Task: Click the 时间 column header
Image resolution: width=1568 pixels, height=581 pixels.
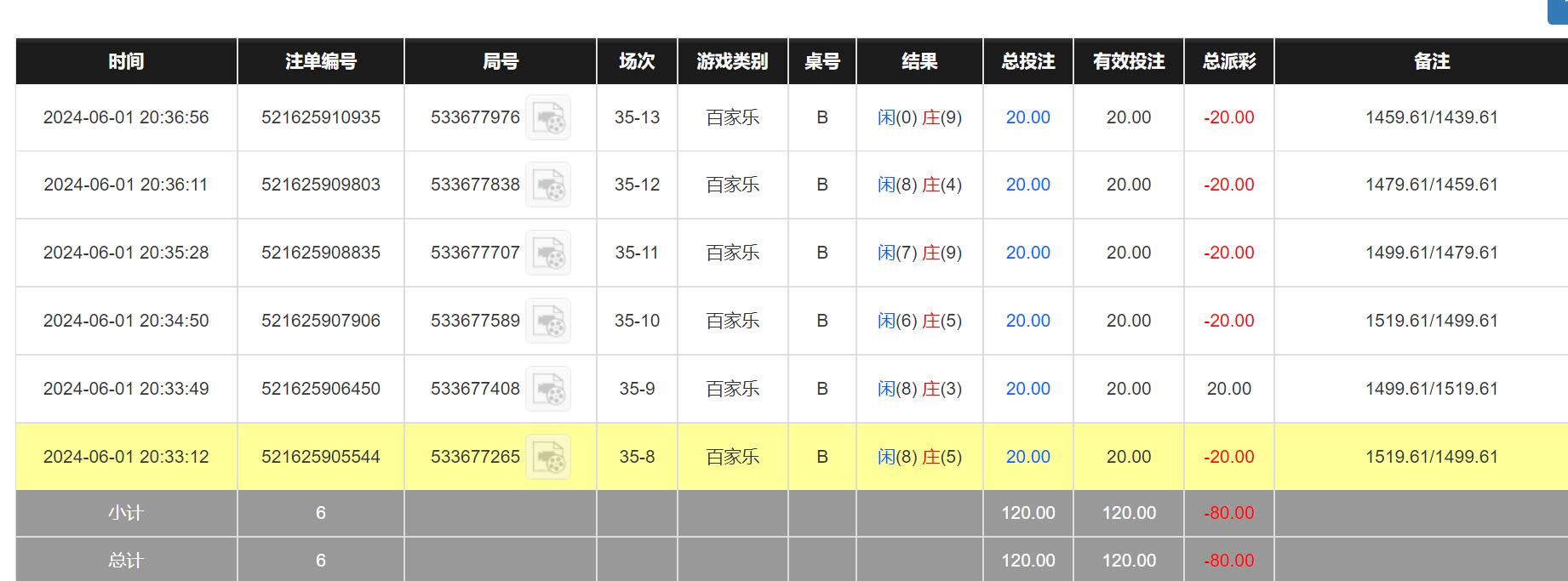Action: [126, 61]
